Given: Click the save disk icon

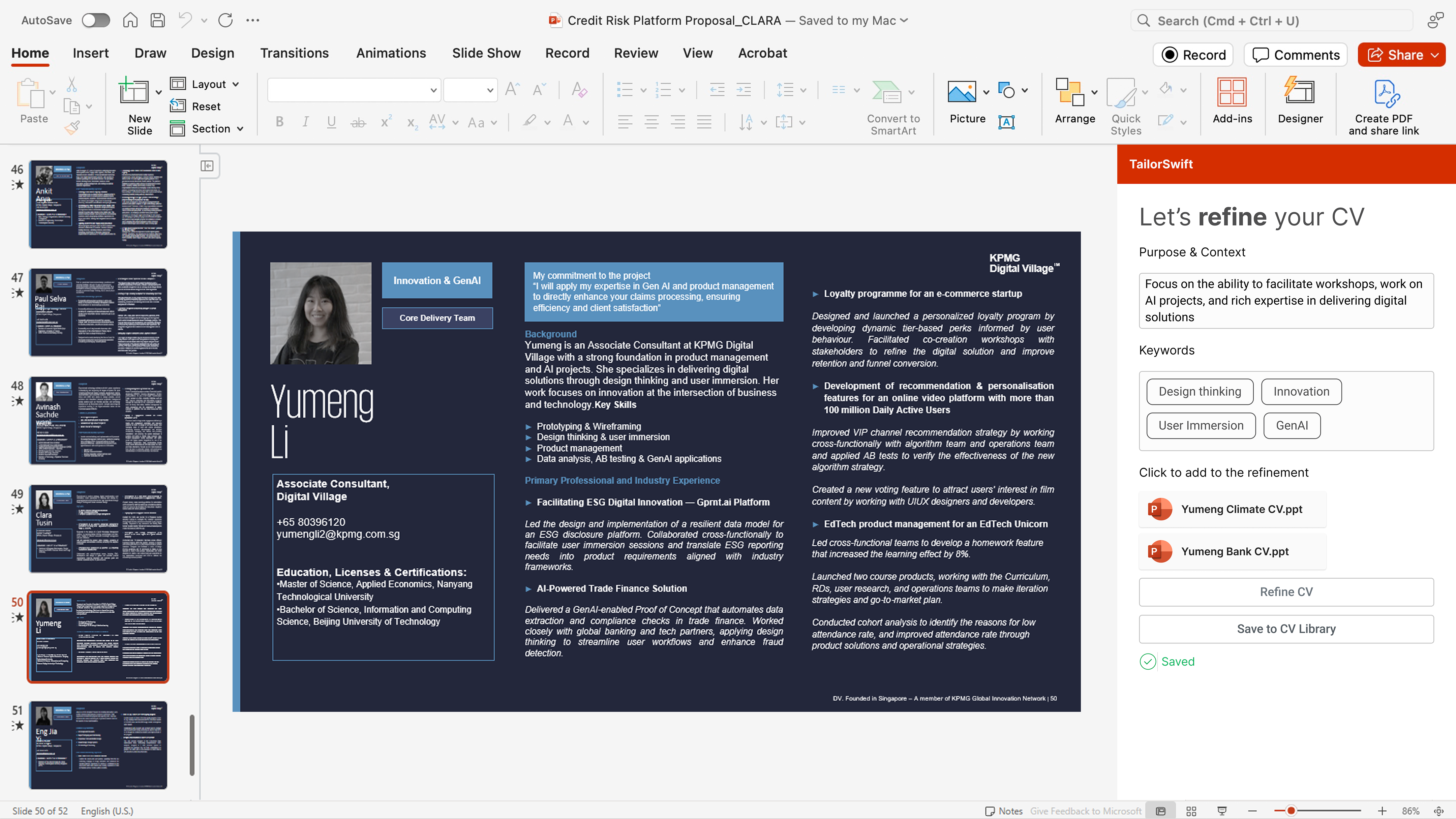Looking at the screenshot, I should 158,20.
